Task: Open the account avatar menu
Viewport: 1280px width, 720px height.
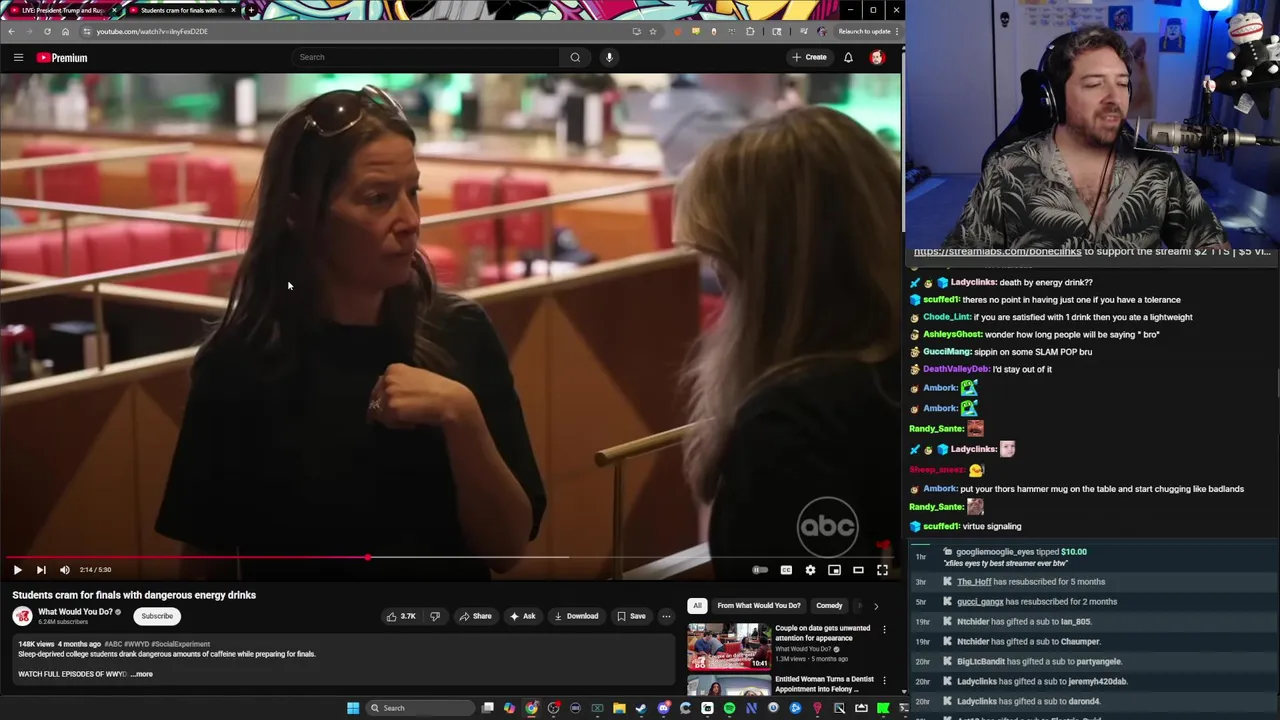Action: [877, 57]
